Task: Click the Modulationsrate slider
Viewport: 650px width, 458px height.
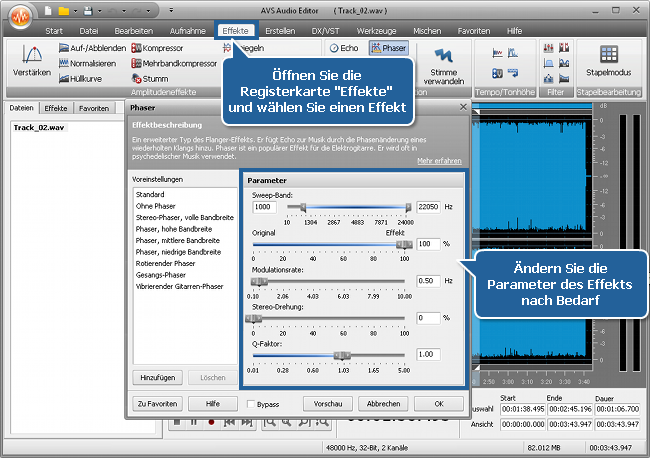Action: 330,282
